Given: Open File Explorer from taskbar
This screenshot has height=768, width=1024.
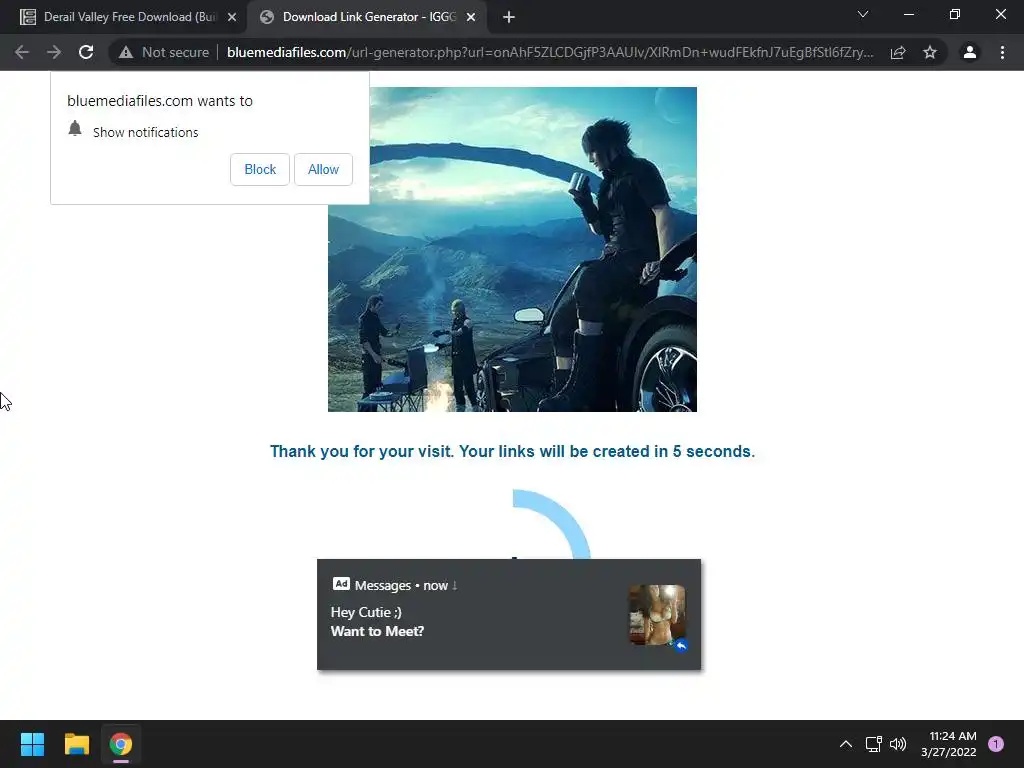Looking at the screenshot, I should [x=76, y=744].
